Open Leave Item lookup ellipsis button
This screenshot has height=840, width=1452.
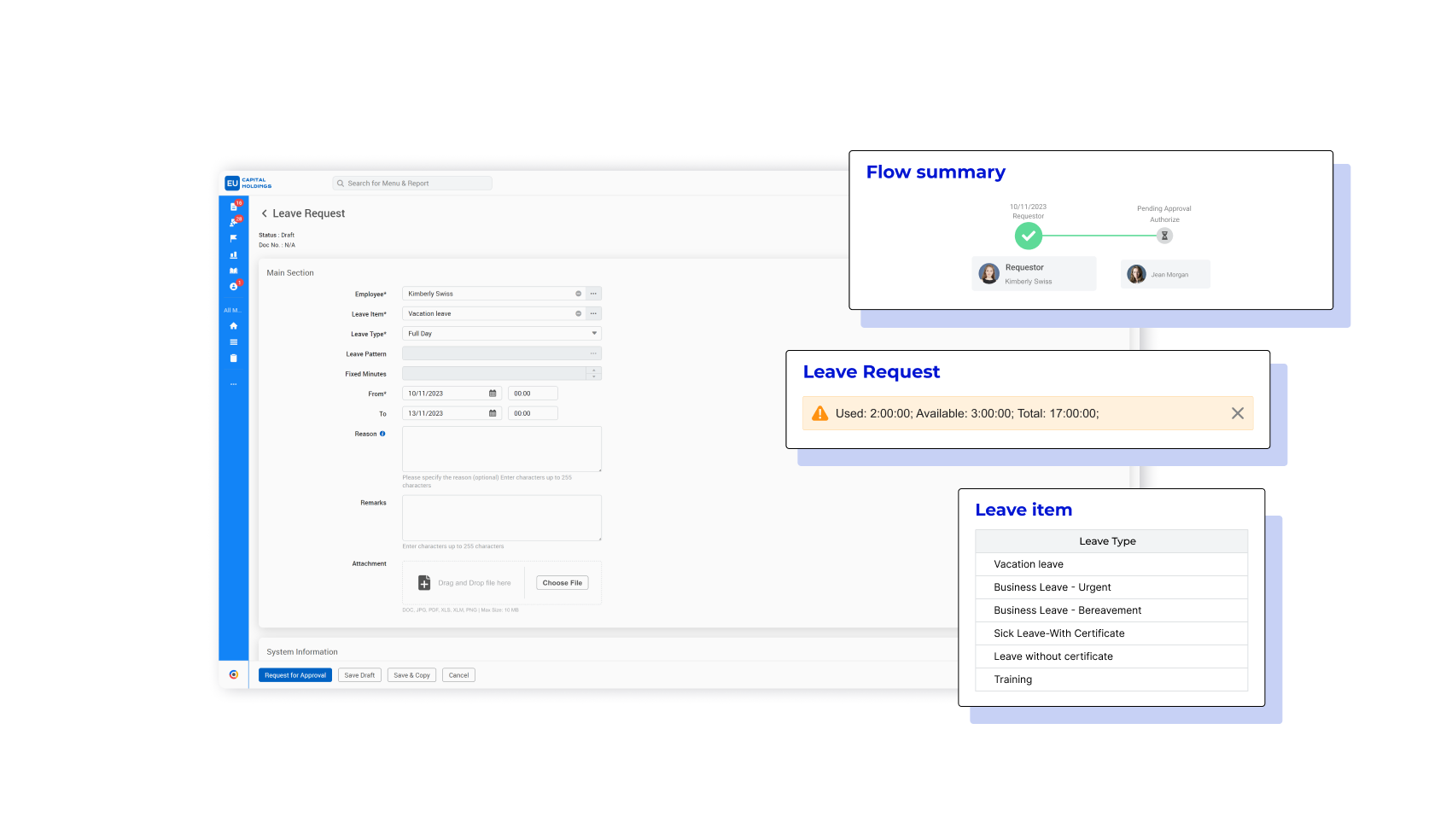(x=593, y=313)
